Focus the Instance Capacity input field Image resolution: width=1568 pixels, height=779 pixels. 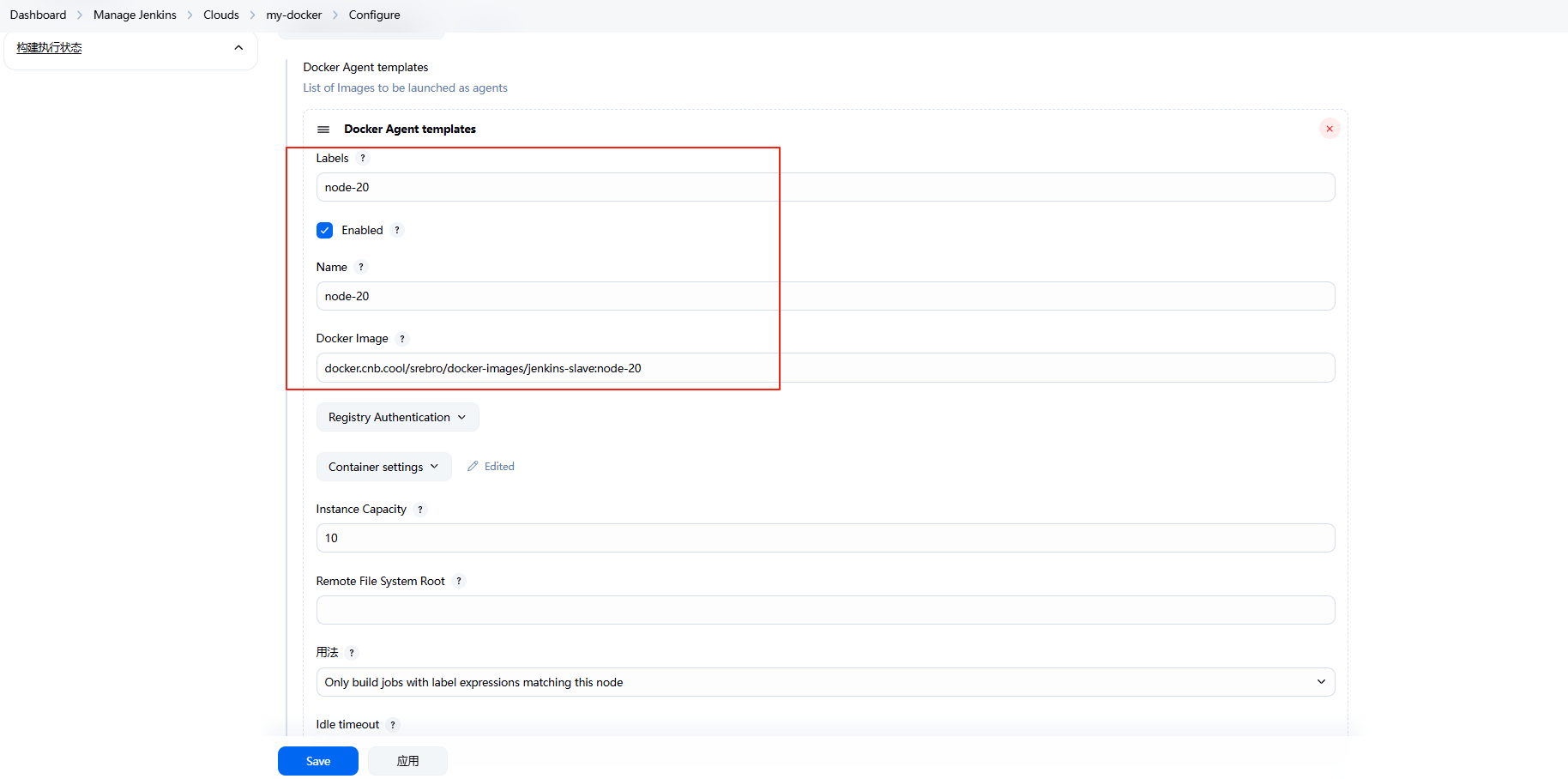[x=825, y=538]
